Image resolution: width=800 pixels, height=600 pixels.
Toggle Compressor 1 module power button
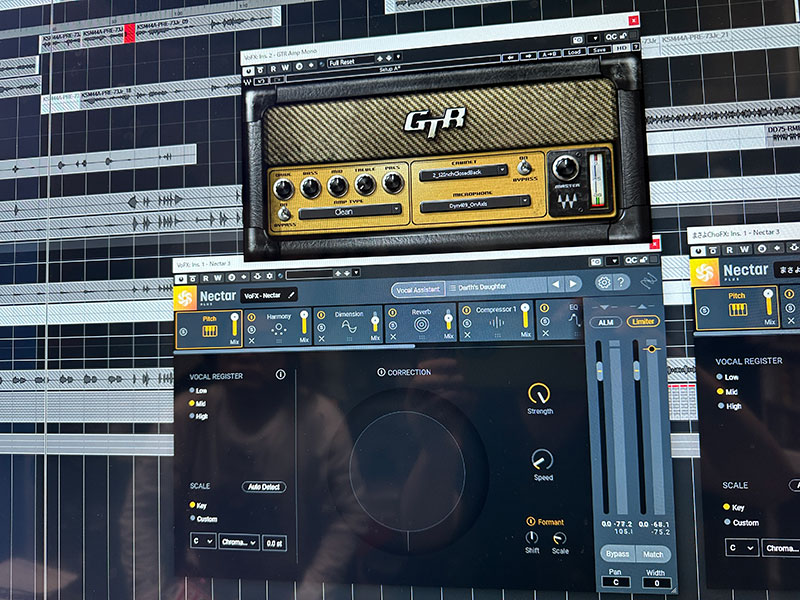[466, 310]
